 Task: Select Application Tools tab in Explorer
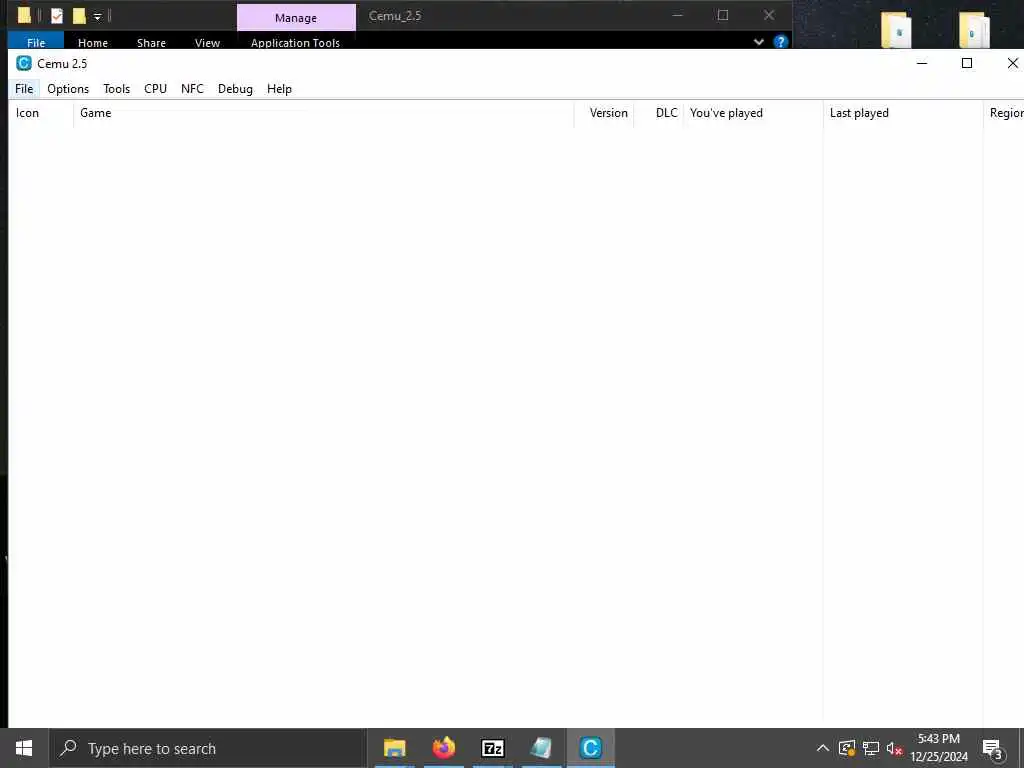tap(295, 42)
